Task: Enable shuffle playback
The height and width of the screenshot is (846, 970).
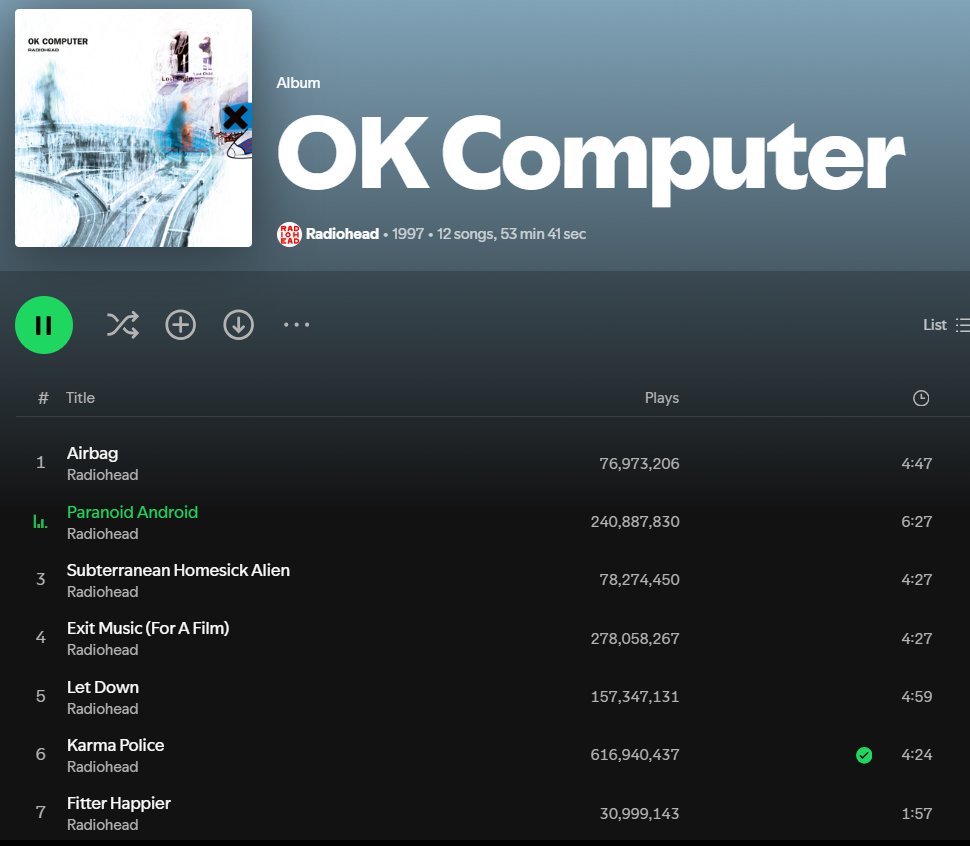Action: coord(122,324)
